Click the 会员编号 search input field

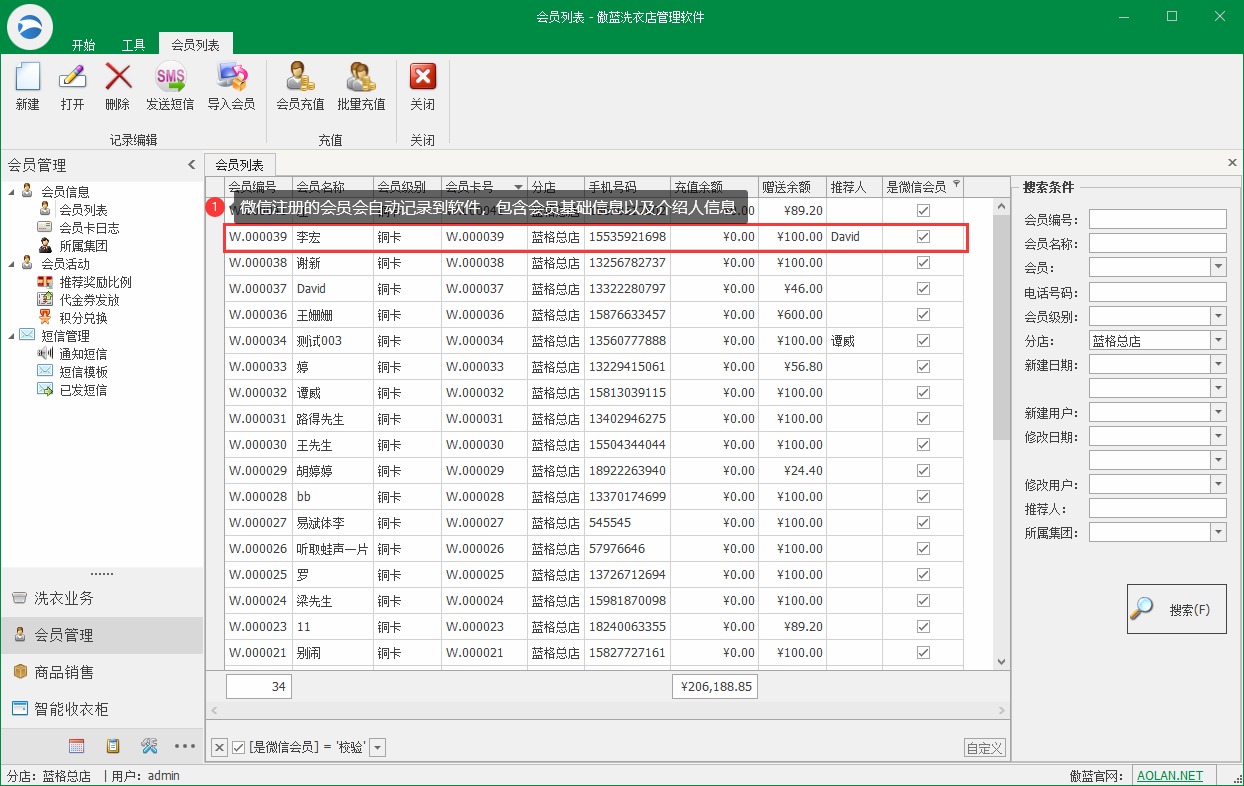coord(1157,219)
